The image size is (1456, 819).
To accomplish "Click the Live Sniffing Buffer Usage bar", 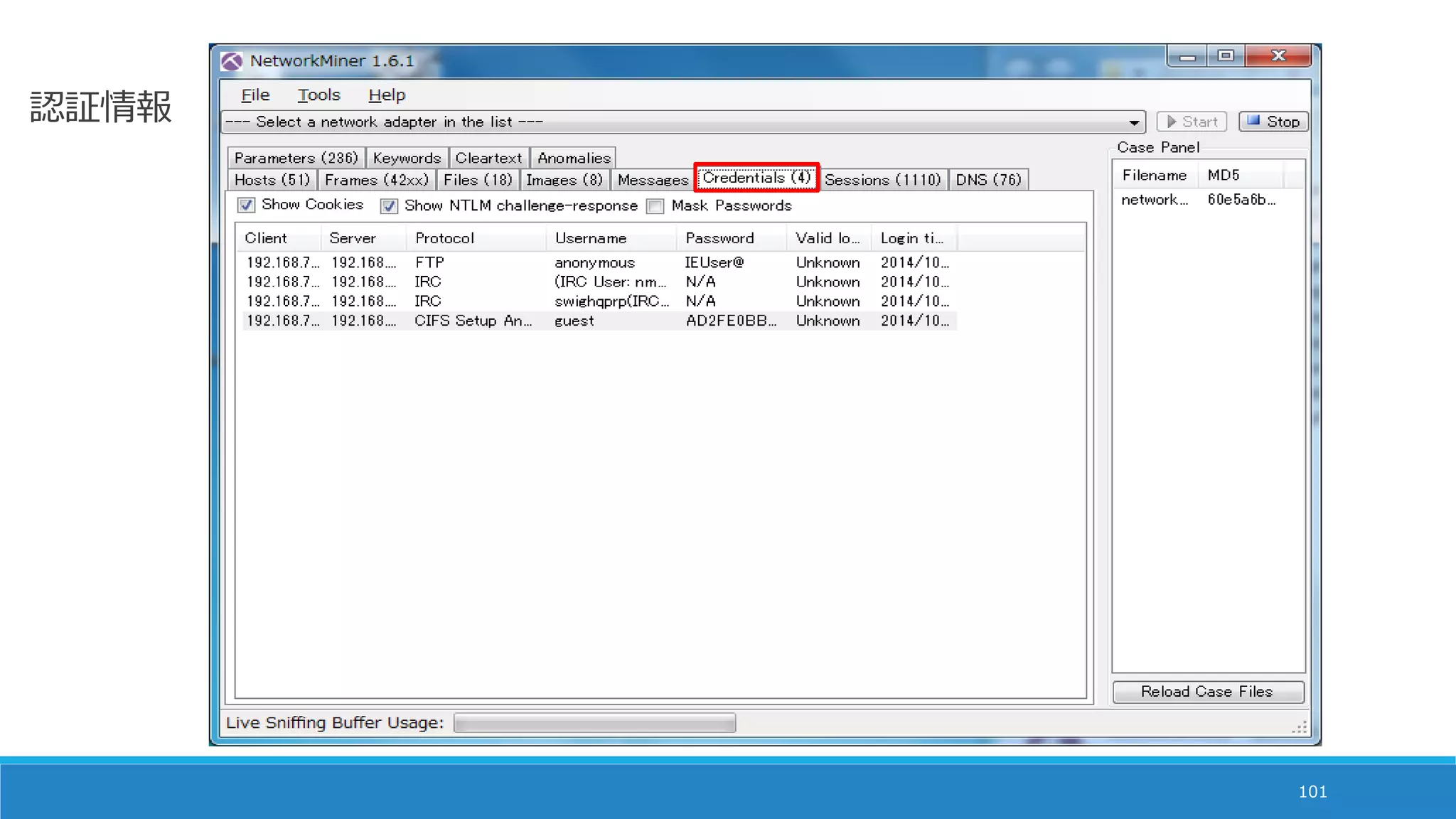I will pos(594,723).
